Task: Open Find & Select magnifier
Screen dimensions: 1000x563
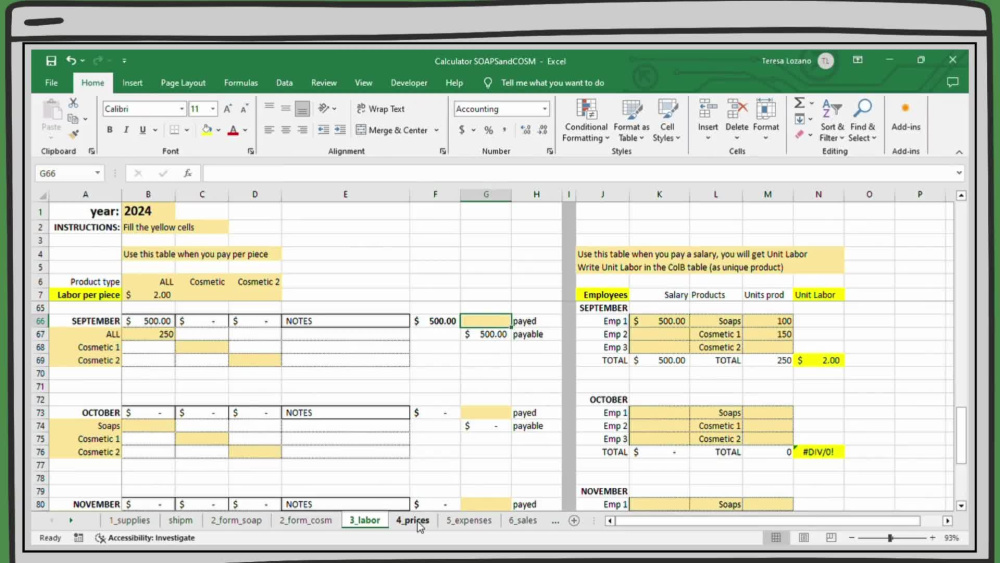Action: pyautogui.click(x=862, y=121)
